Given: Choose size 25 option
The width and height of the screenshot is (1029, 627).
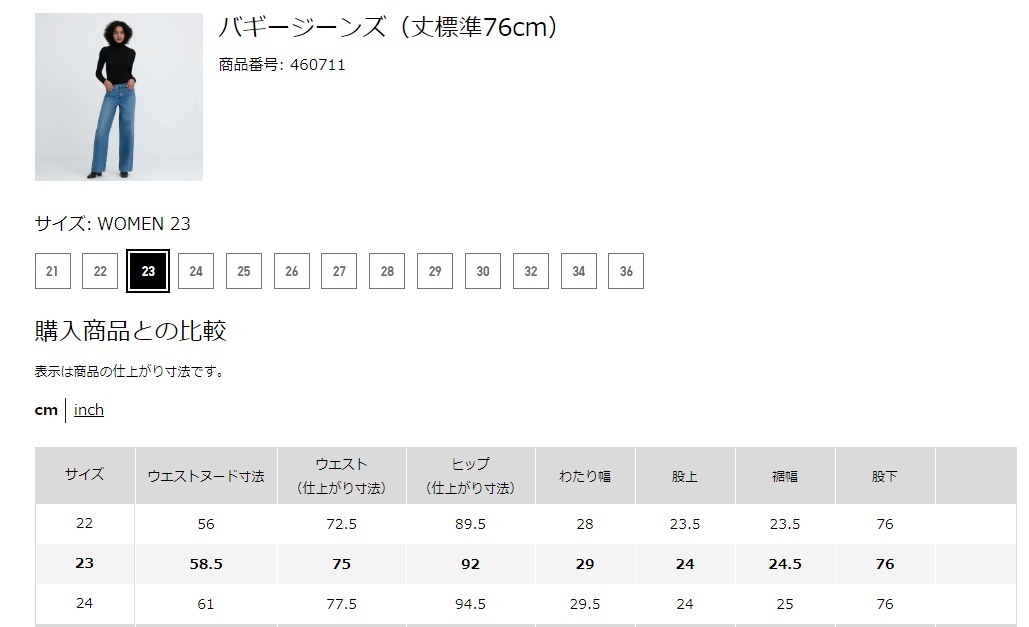Looking at the screenshot, I should [244, 271].
